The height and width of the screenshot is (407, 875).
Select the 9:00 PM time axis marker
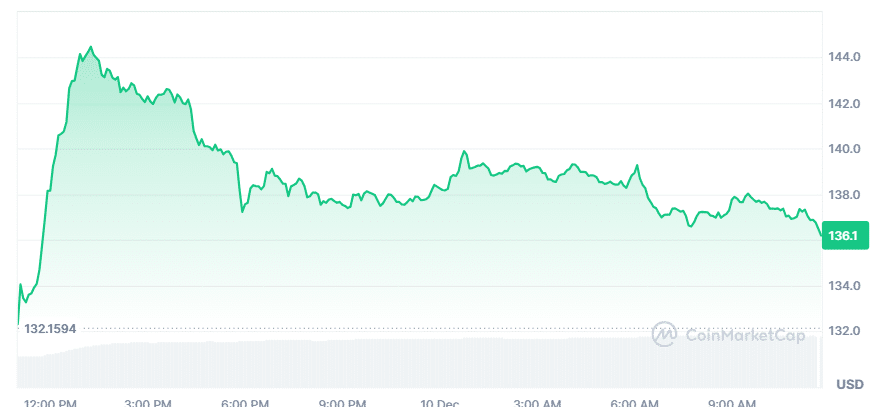point(342,403)
